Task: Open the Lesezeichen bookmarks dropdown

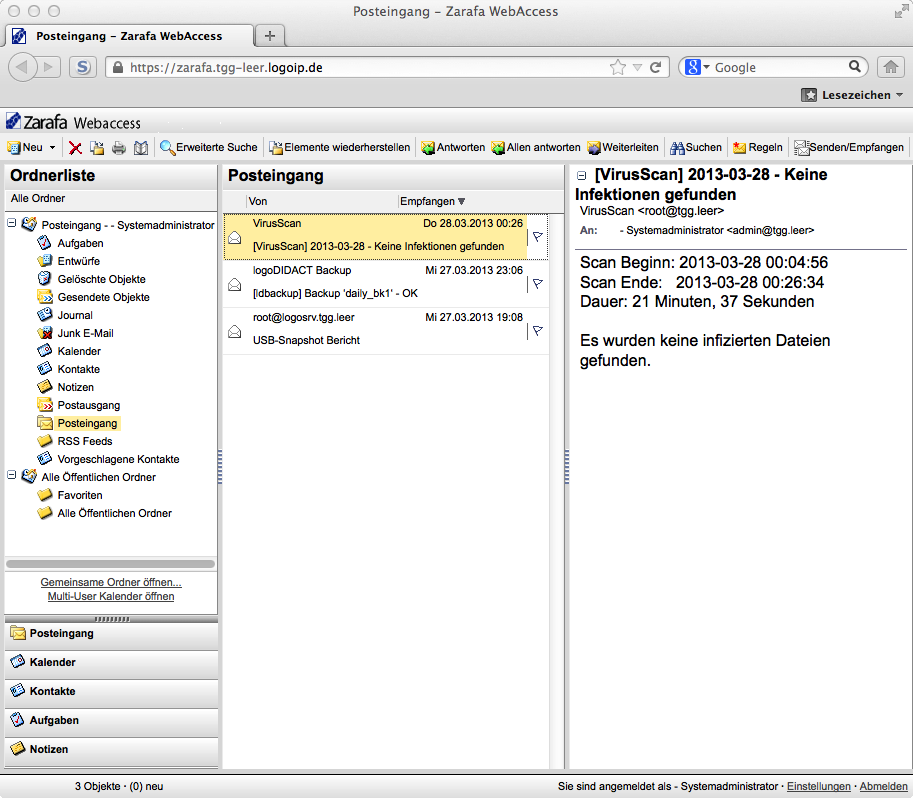Action: coord(852,95)
